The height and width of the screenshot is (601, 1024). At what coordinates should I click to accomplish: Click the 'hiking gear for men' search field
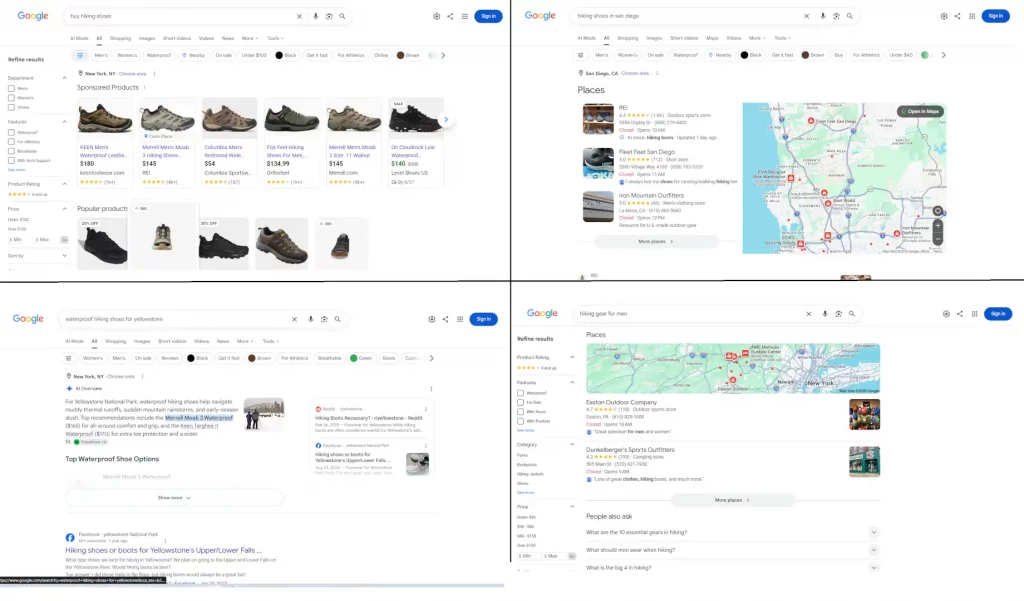[689, 314]
